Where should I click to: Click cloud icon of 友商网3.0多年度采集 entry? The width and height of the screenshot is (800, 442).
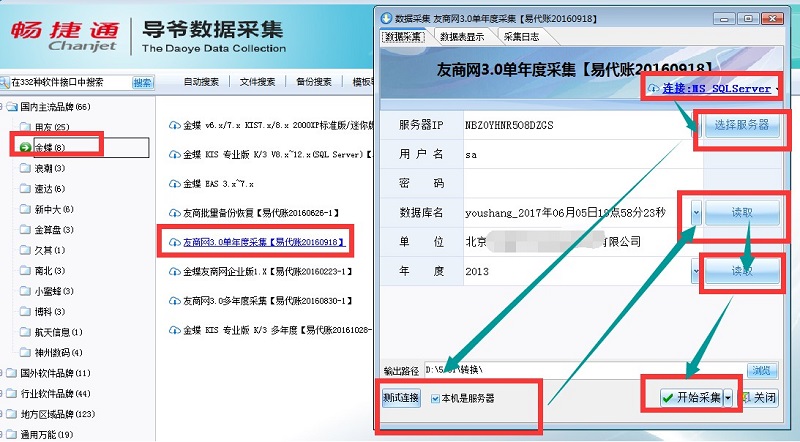click(174, 301)
